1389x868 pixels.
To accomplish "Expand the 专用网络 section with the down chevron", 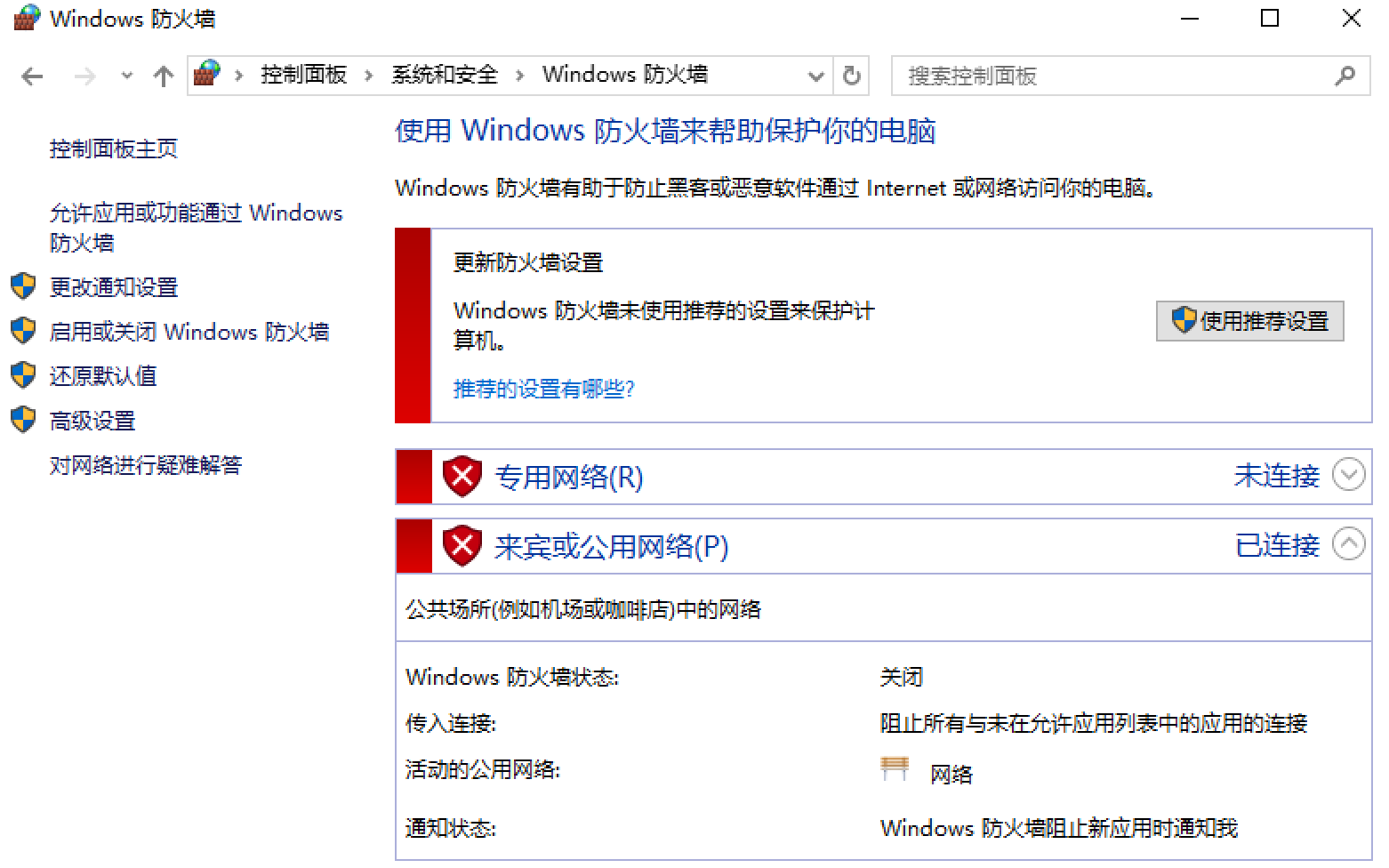I will point(1349,475).
